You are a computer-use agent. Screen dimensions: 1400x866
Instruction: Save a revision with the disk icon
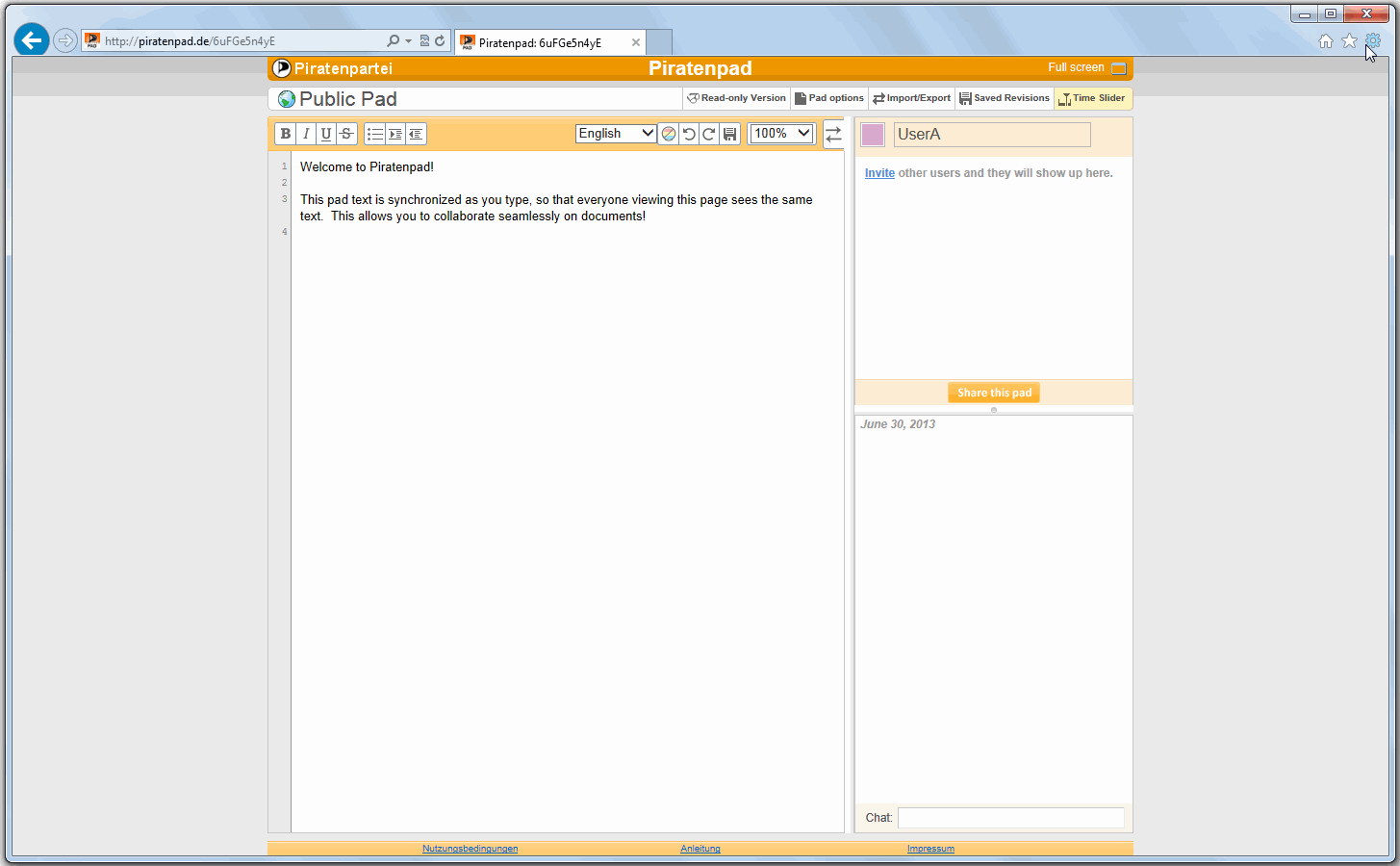(x=730, y=134)
